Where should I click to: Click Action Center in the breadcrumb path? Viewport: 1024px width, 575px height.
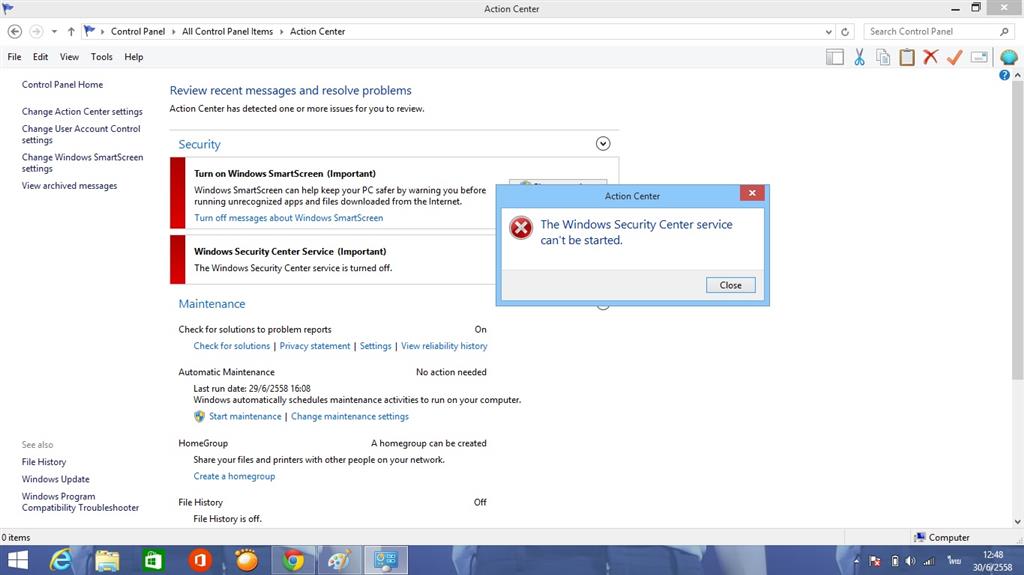tap(317, 31)
